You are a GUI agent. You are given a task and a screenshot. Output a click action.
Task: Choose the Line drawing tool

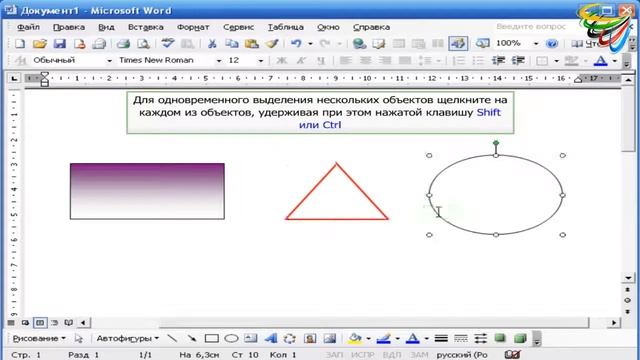click(x=172, y=338)
